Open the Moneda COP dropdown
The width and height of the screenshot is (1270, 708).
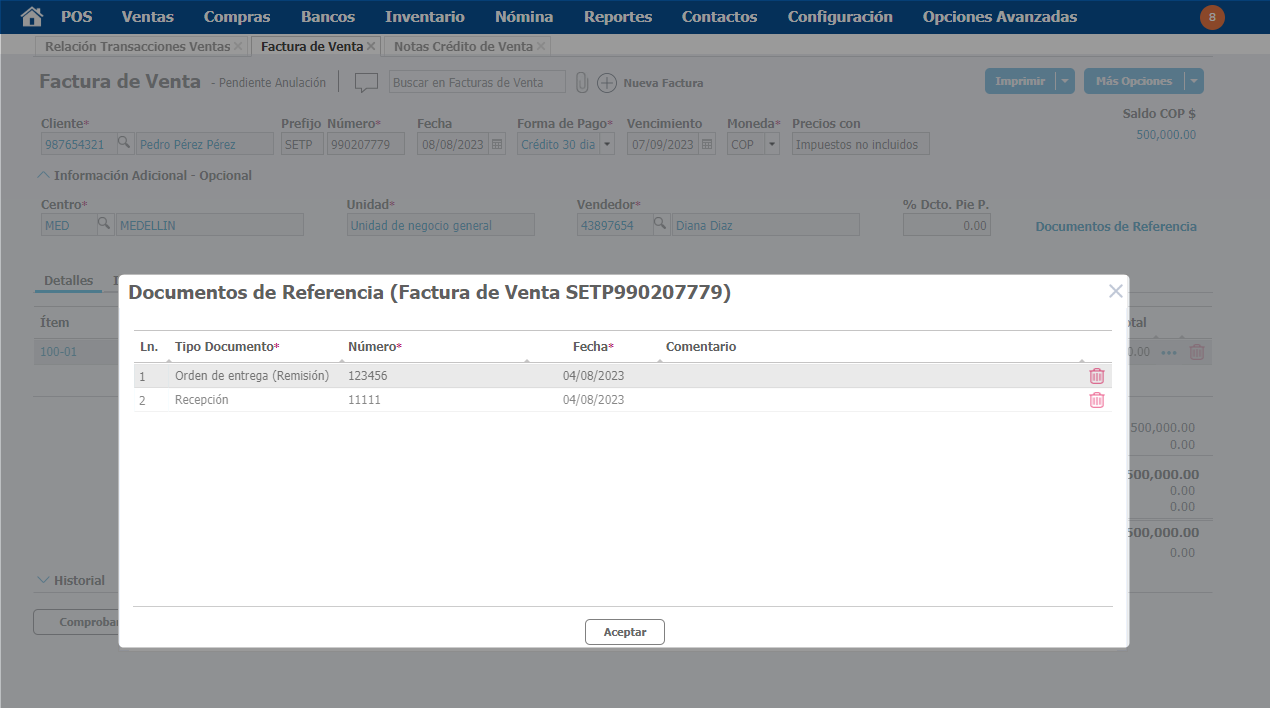(771, 144)
